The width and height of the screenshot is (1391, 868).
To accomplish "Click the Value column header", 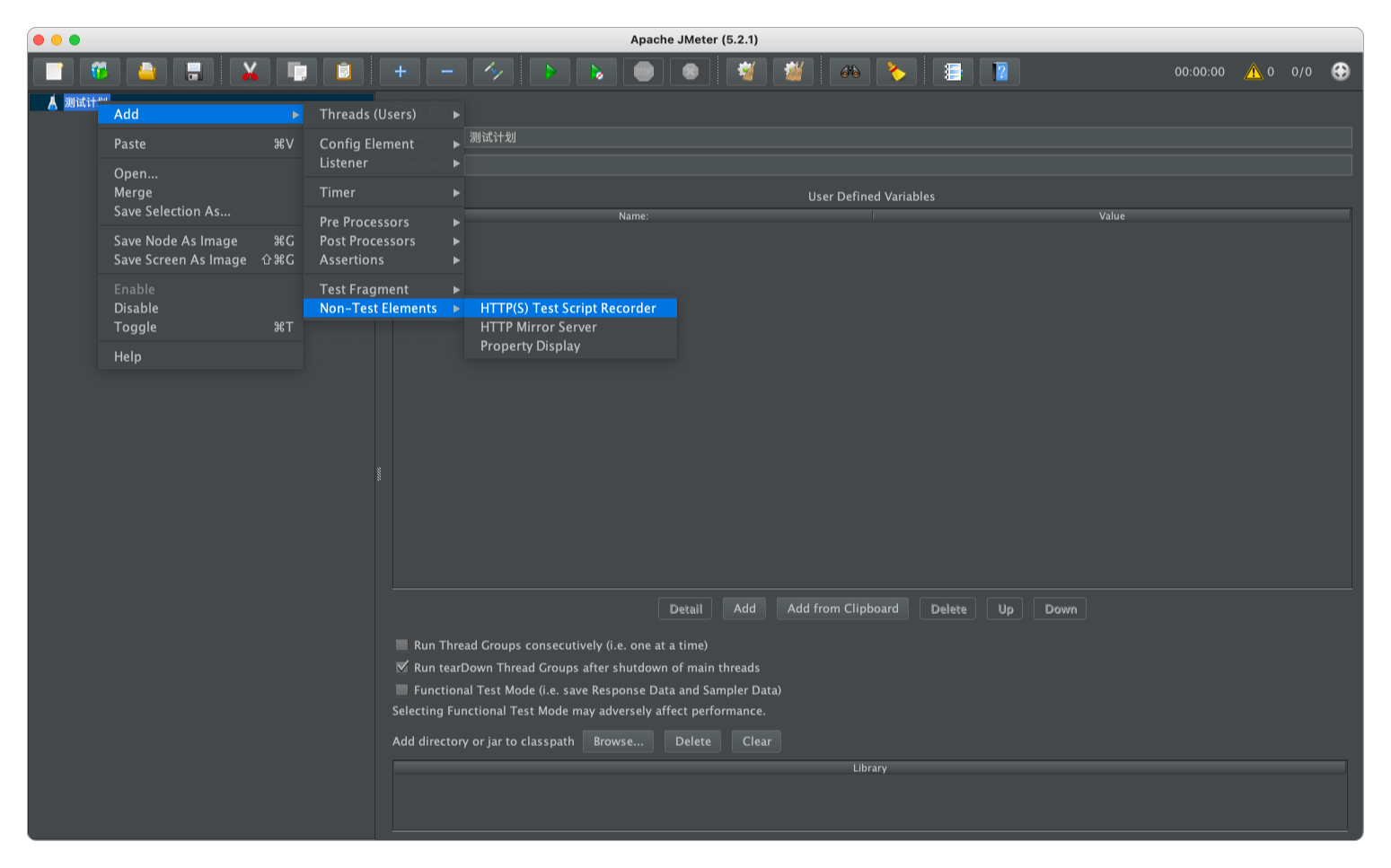I will point(1112,215).
